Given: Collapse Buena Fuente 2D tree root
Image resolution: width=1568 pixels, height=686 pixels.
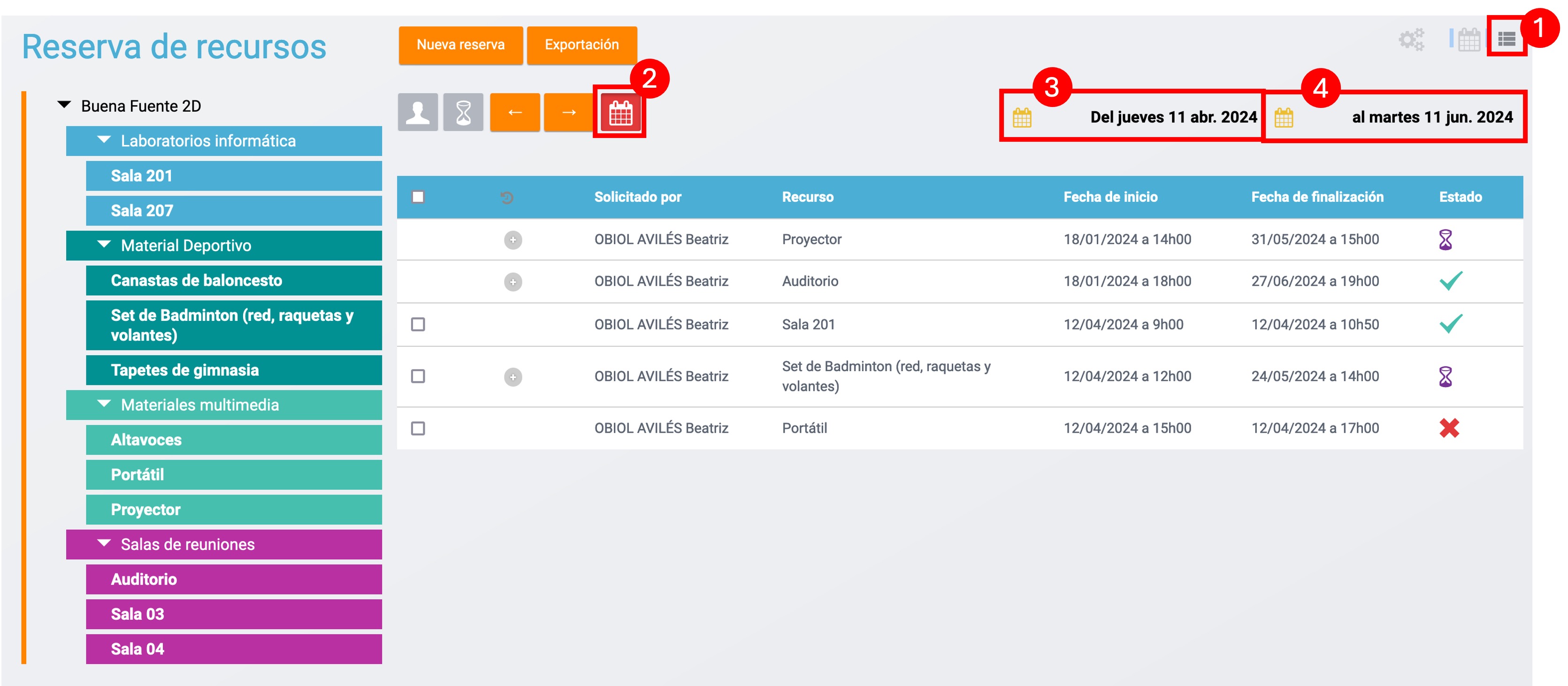Looking at the screenshot, I should (x=64, y=105).
